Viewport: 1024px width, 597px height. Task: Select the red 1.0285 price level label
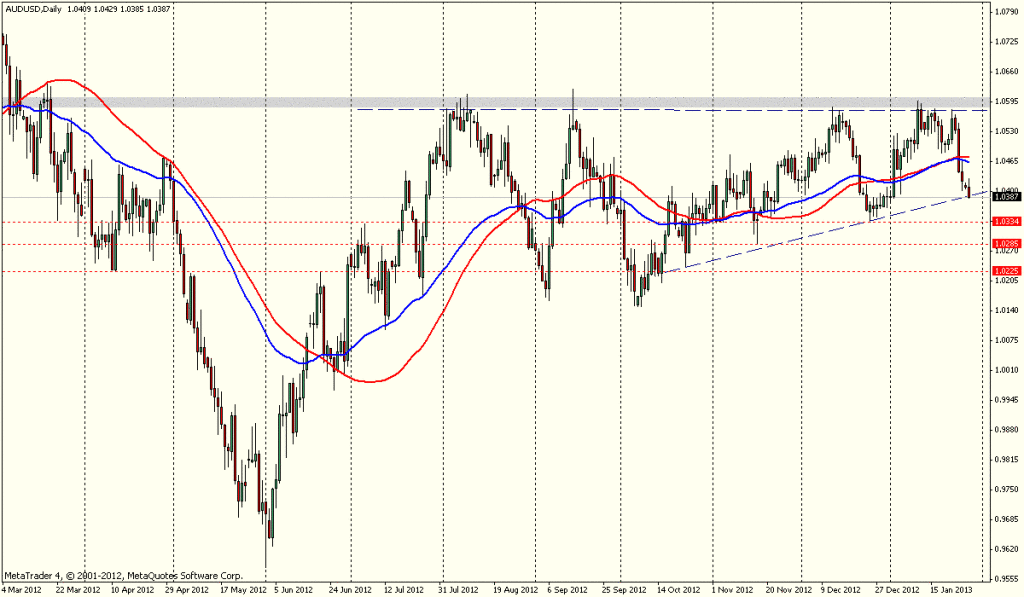[x=1005, y=244]
